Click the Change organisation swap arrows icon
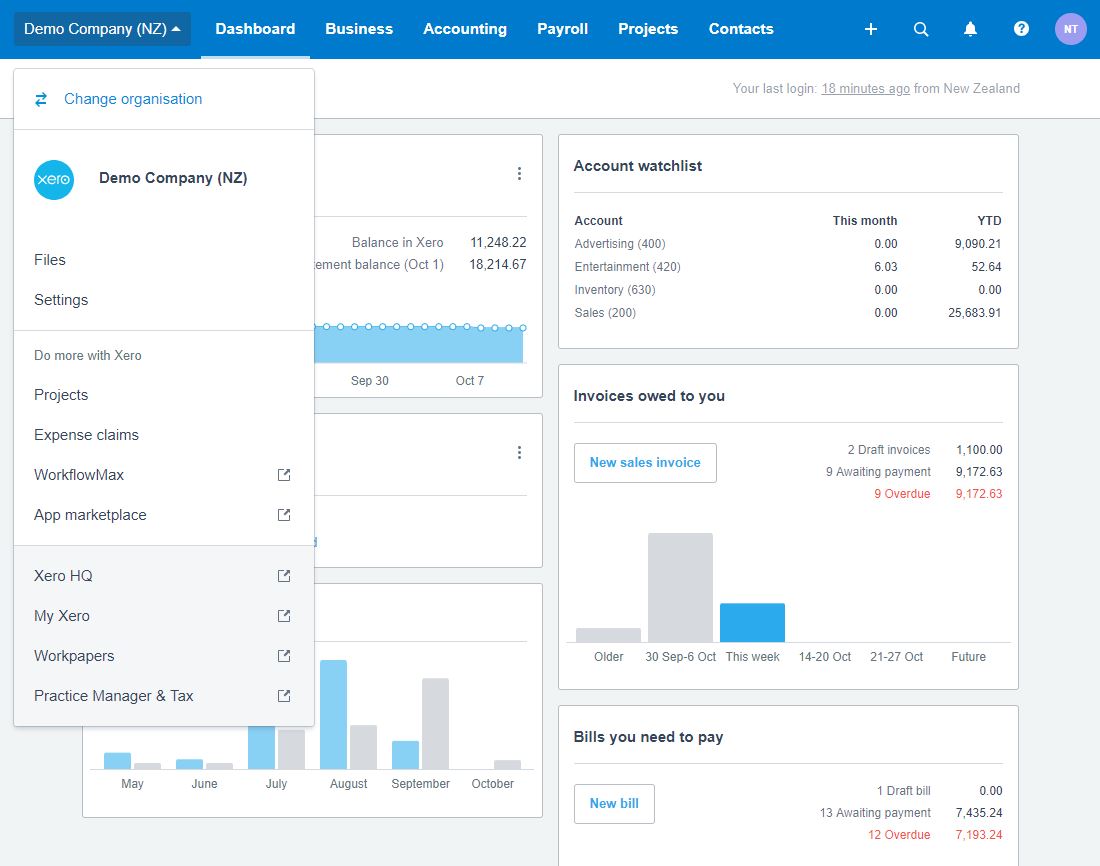 pos(41,99)
